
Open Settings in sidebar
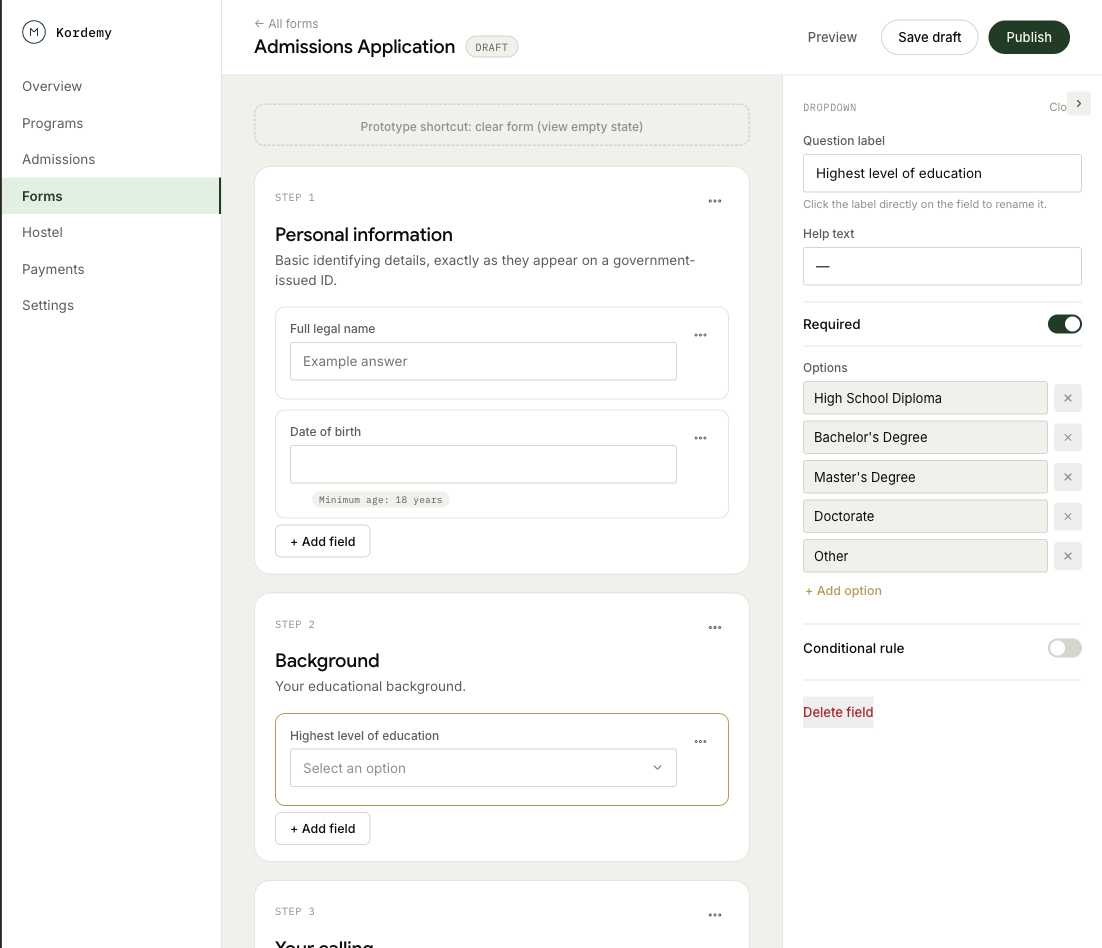tap(48, 306)
